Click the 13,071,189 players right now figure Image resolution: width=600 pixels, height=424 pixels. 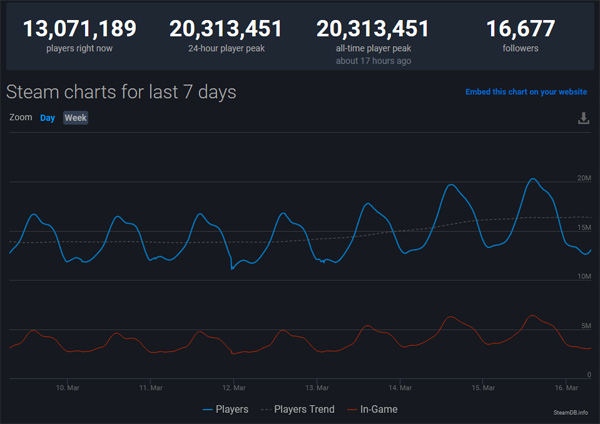80,29
